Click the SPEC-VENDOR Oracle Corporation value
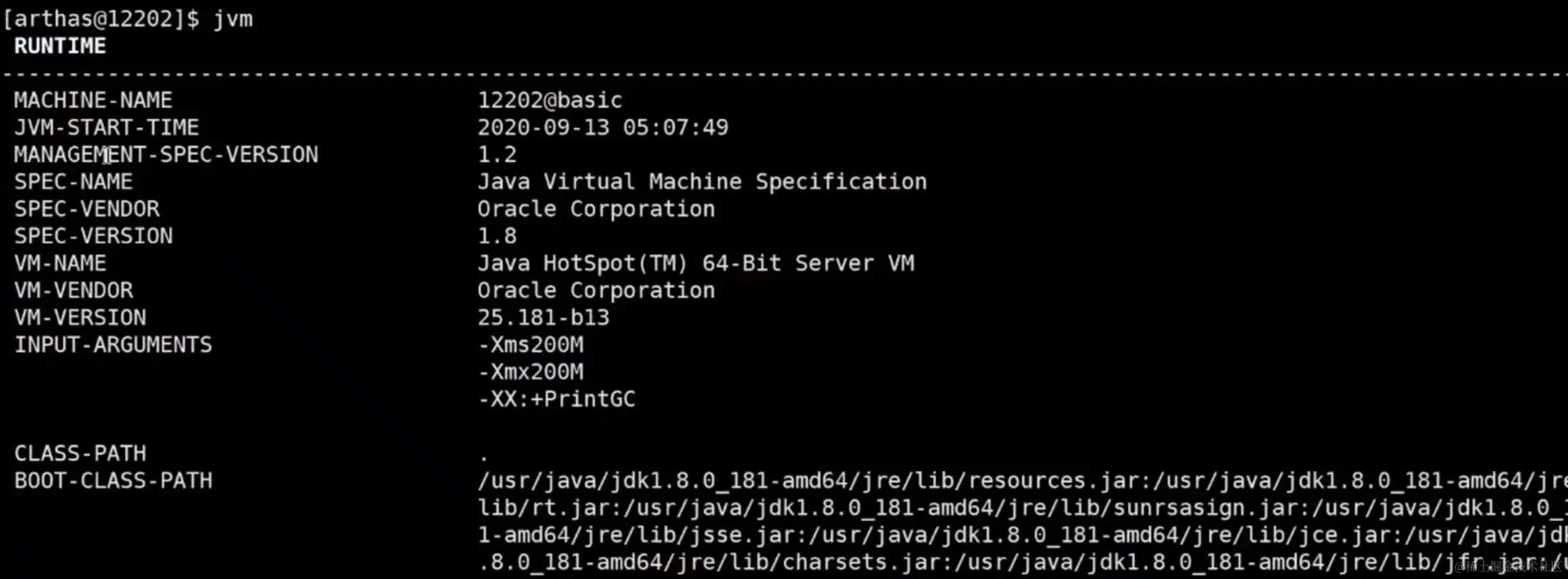 pyautogui.click(x=596, y=209)
